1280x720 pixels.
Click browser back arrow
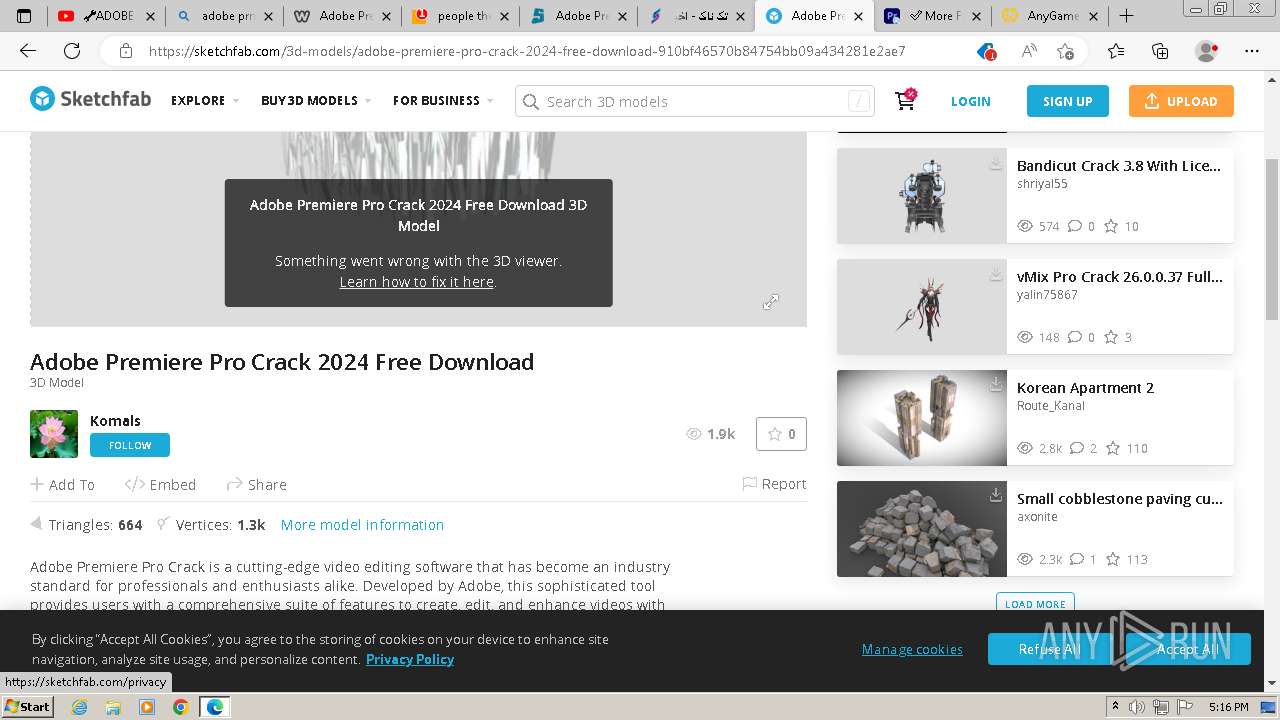click(27, 51)
